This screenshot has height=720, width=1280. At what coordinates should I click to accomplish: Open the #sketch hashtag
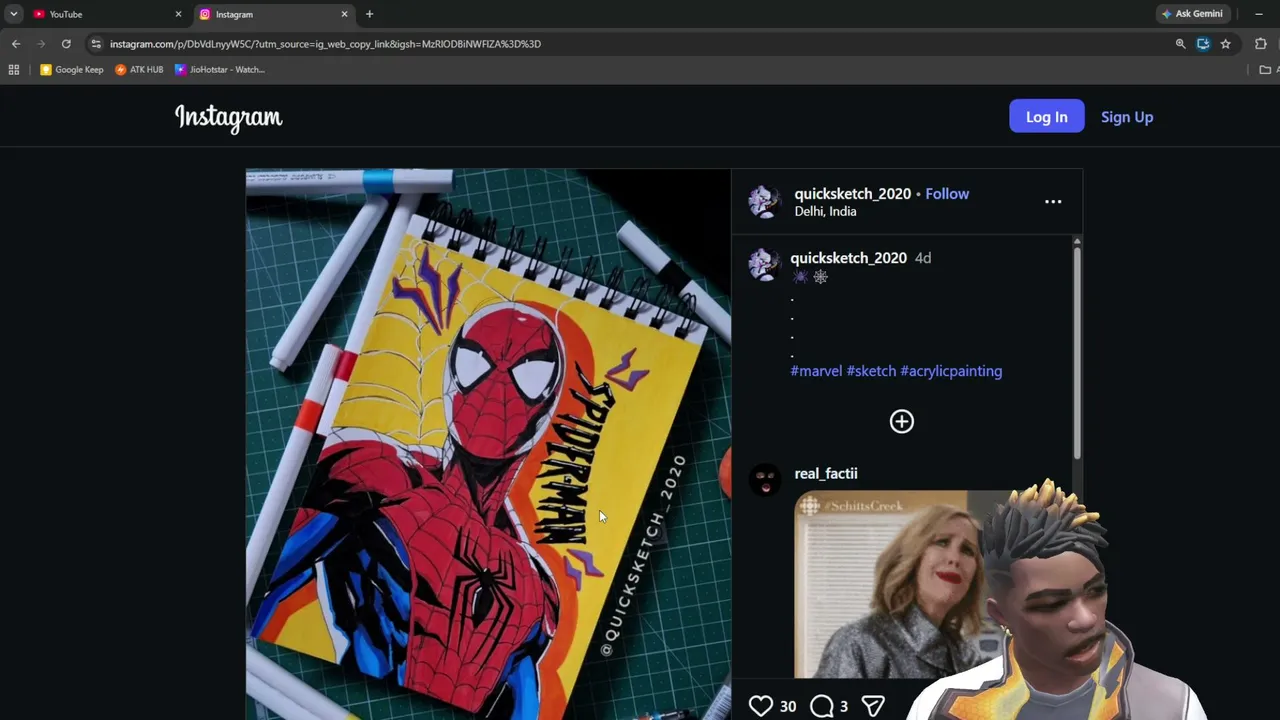871,371
